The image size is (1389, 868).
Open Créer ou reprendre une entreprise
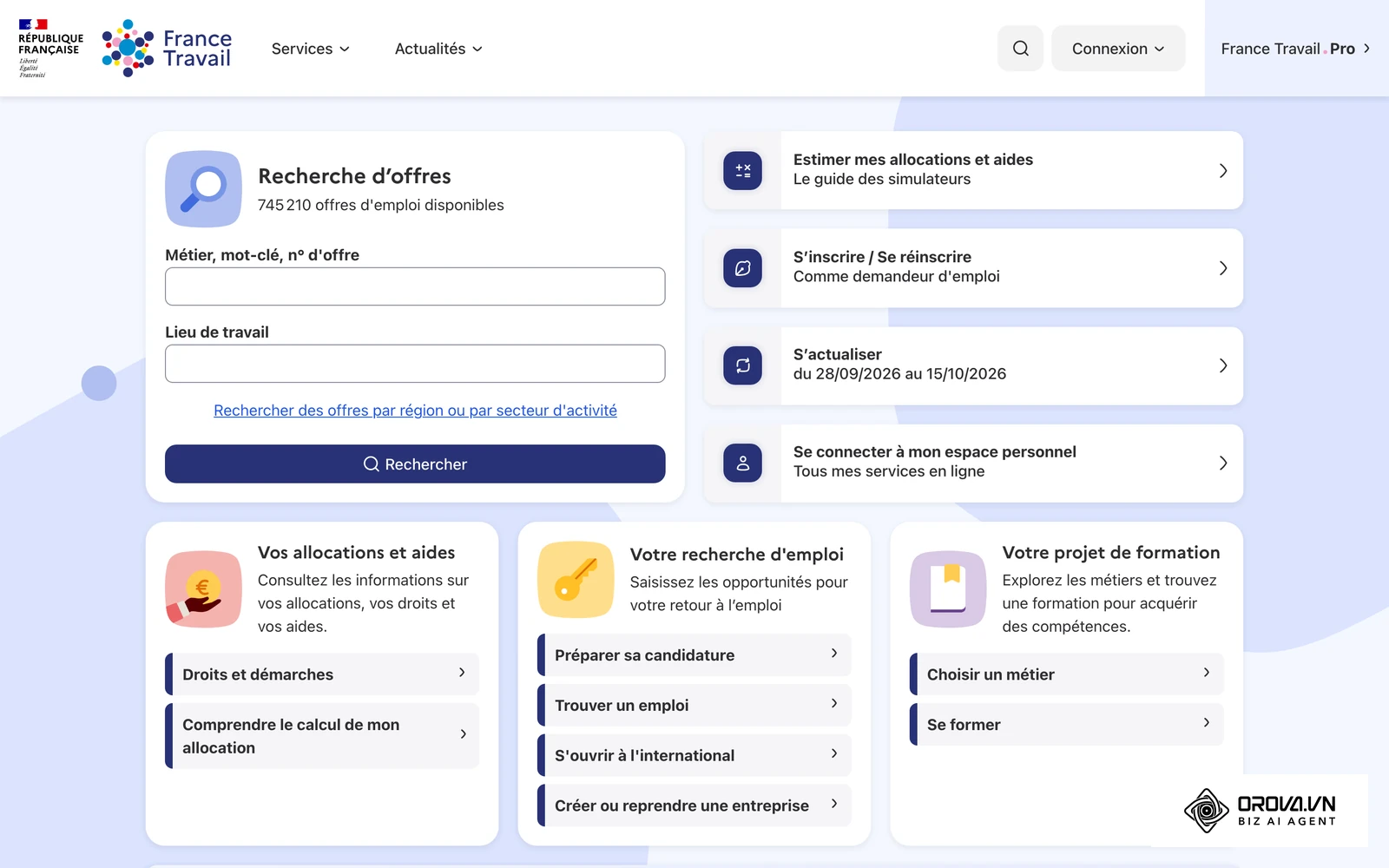click(694, 806)
